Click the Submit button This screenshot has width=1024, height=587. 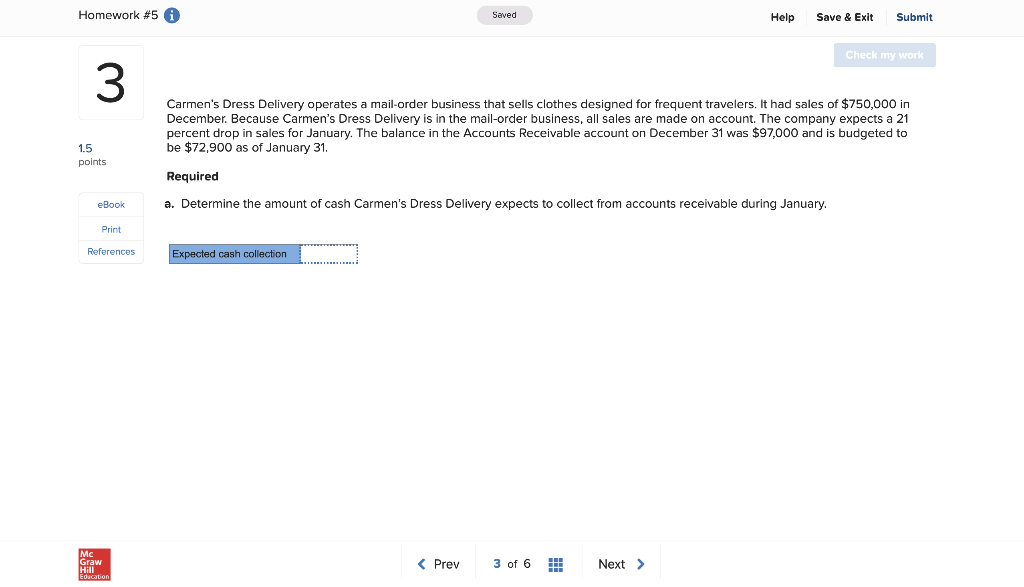pos(914,17)
